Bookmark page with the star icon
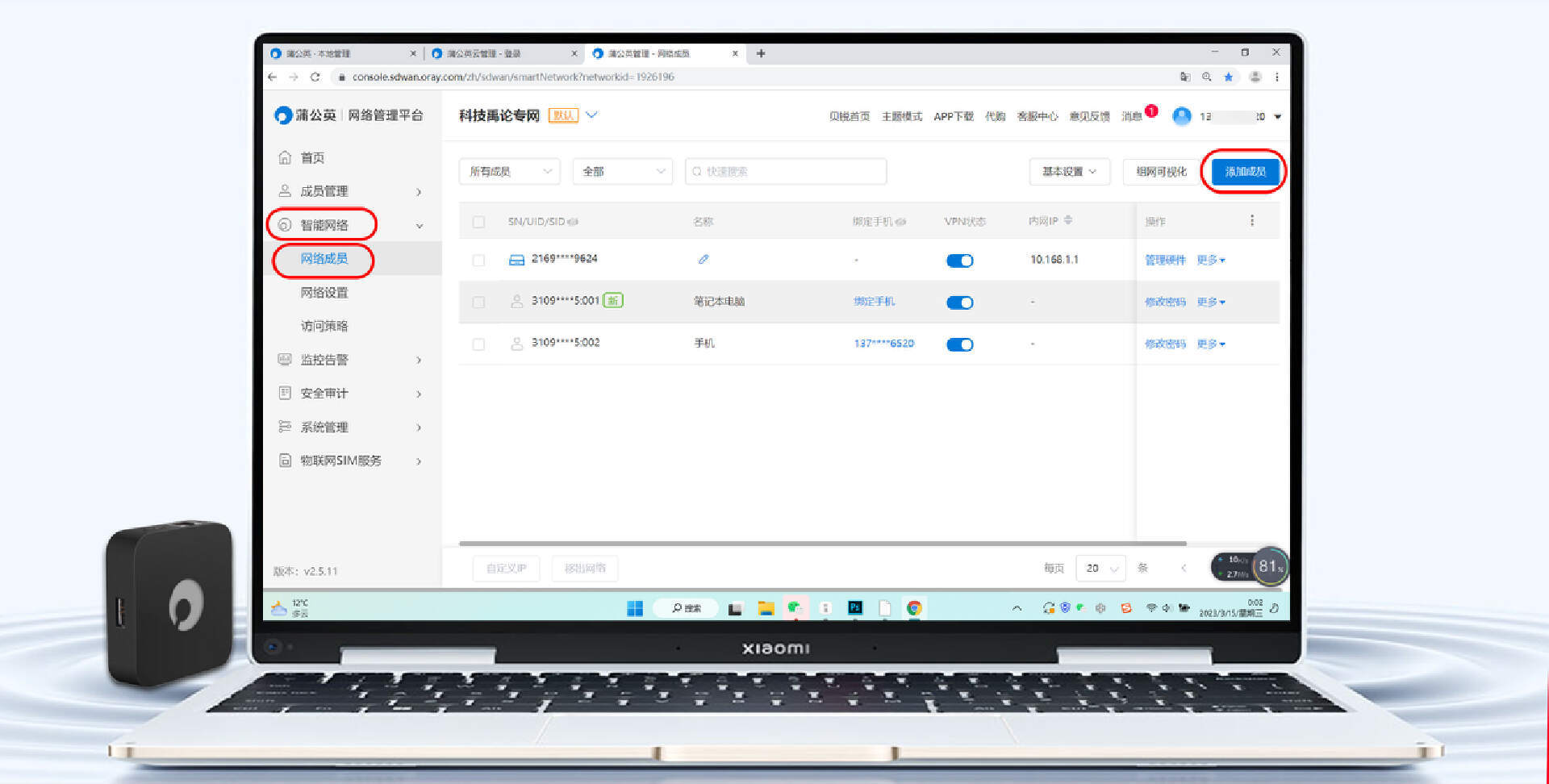 [x=1228, y=77]
